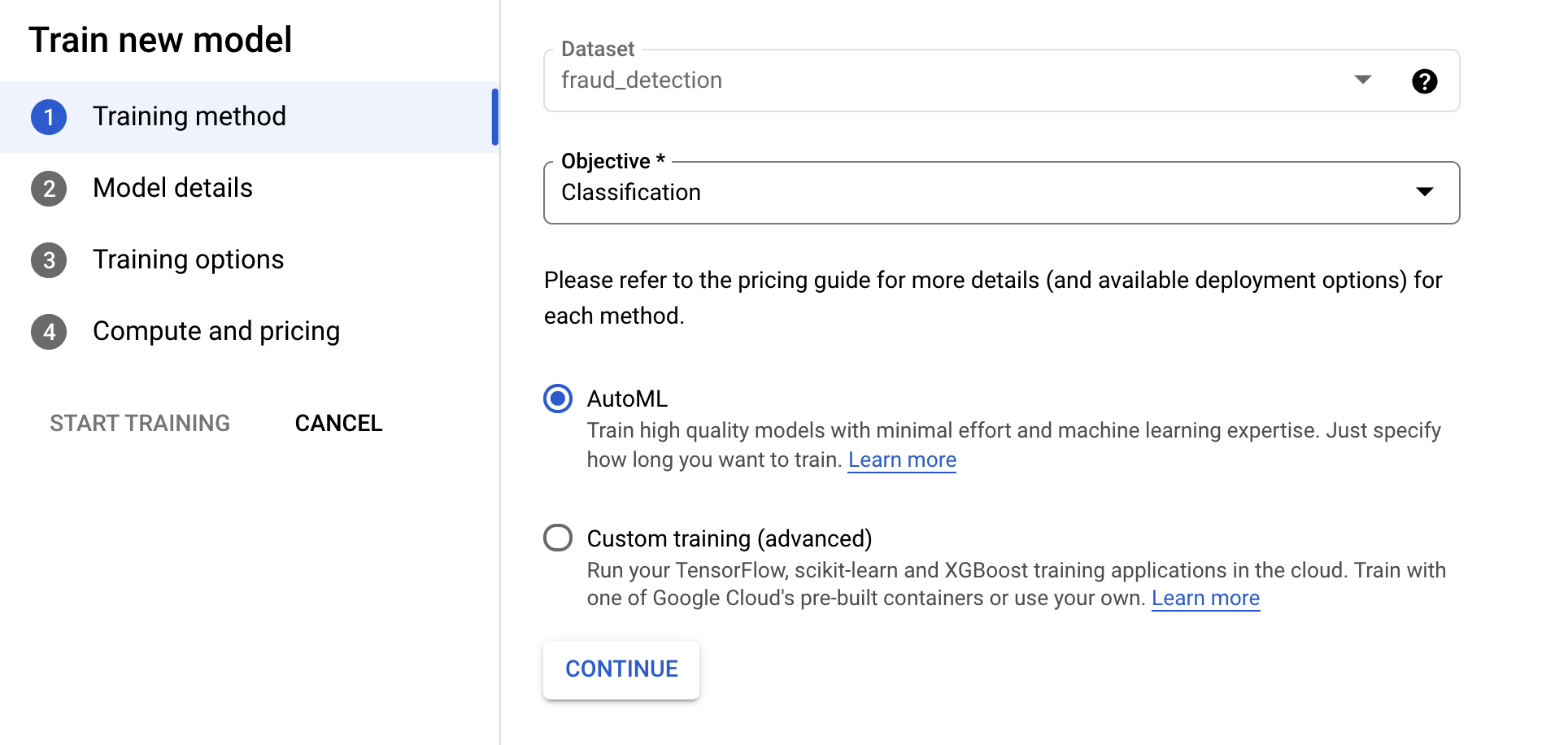Select the Custom training radio button
Image resolution: width=1568 pixels, height=745 pixels.
click(x=558, y=538)
